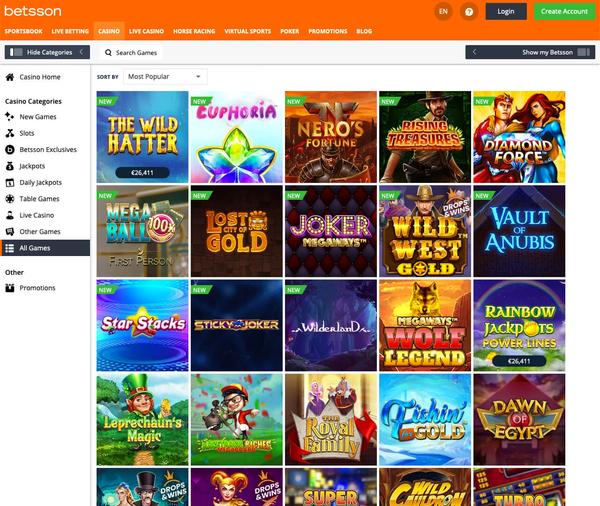Open the Daily Jackpots link
Screen dimensions: 600x506
tap(41, 182)
